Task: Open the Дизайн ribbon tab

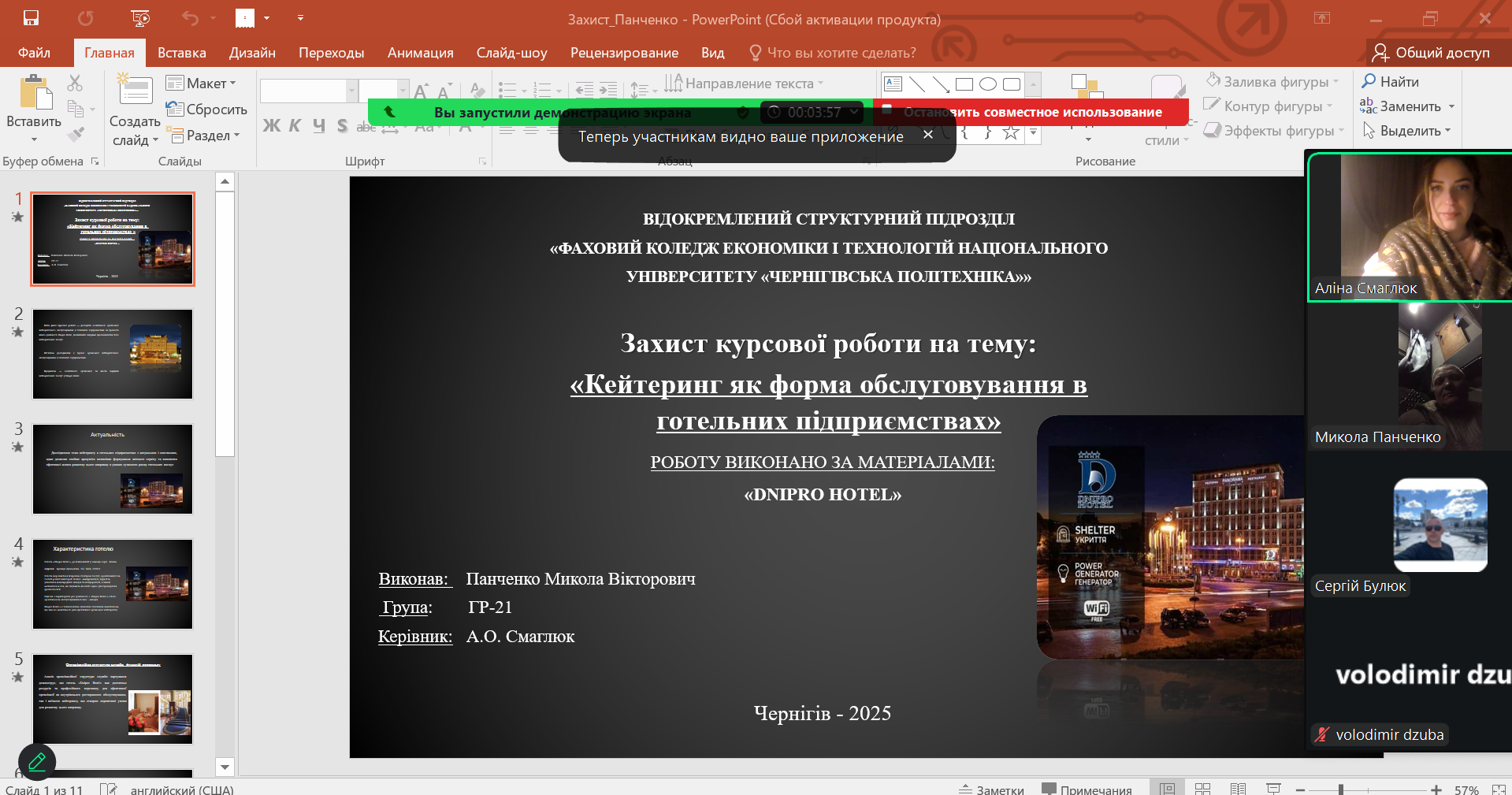Action: pyautogui.click(x=252, y=53)
